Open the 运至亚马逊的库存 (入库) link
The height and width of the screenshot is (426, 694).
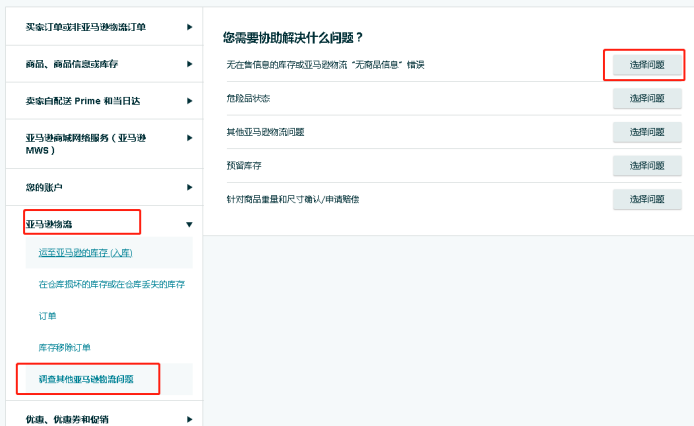(85, 252)
